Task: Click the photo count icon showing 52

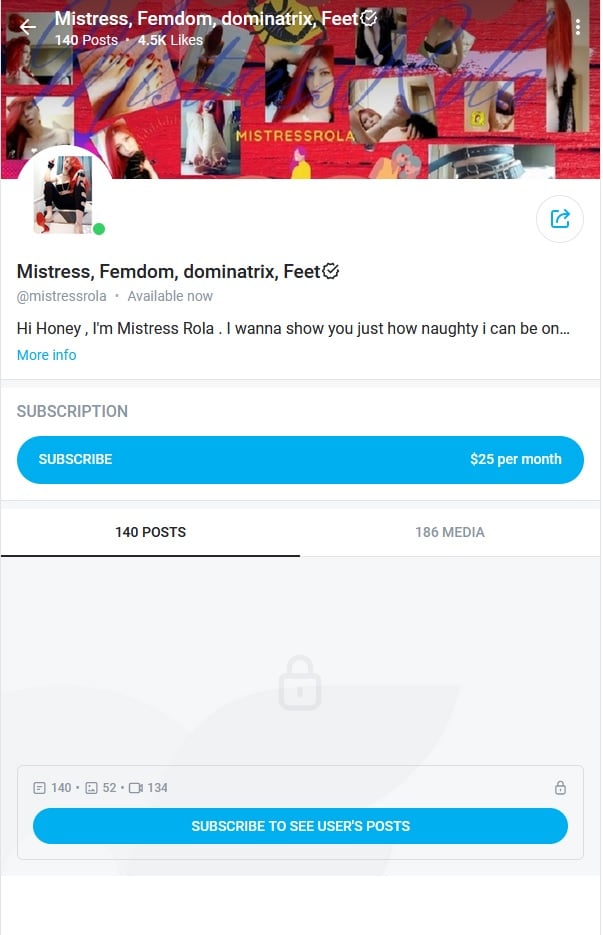Action: click(x=91, y=788)
